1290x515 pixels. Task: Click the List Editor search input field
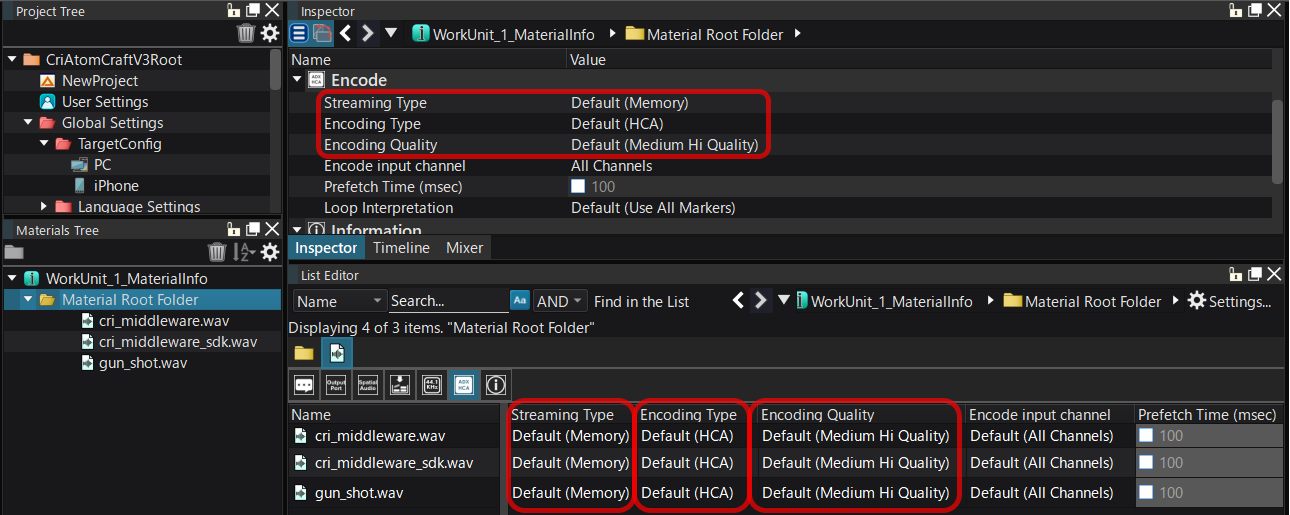tap(448, 300)
